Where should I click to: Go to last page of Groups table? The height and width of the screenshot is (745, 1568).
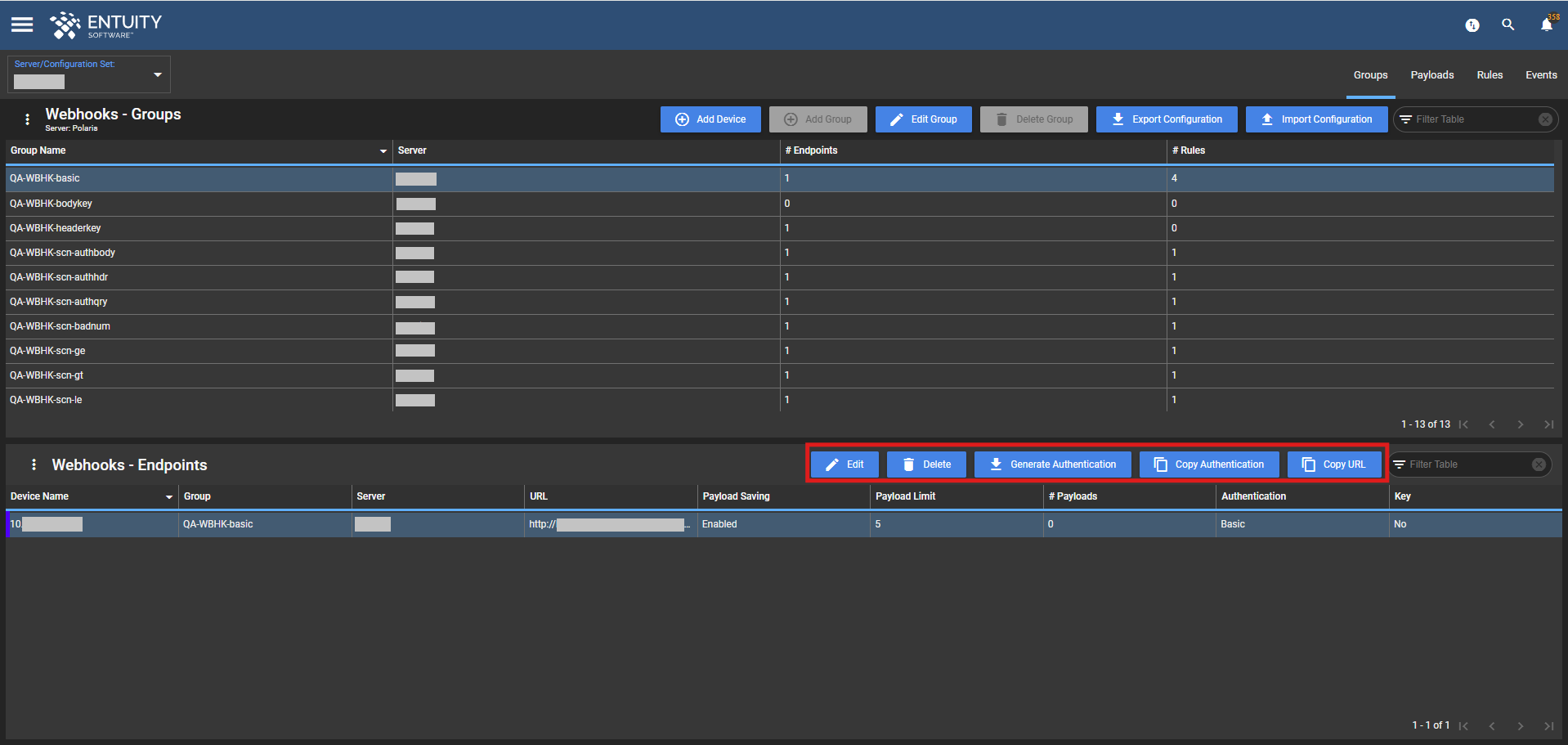click(1548, 424)
